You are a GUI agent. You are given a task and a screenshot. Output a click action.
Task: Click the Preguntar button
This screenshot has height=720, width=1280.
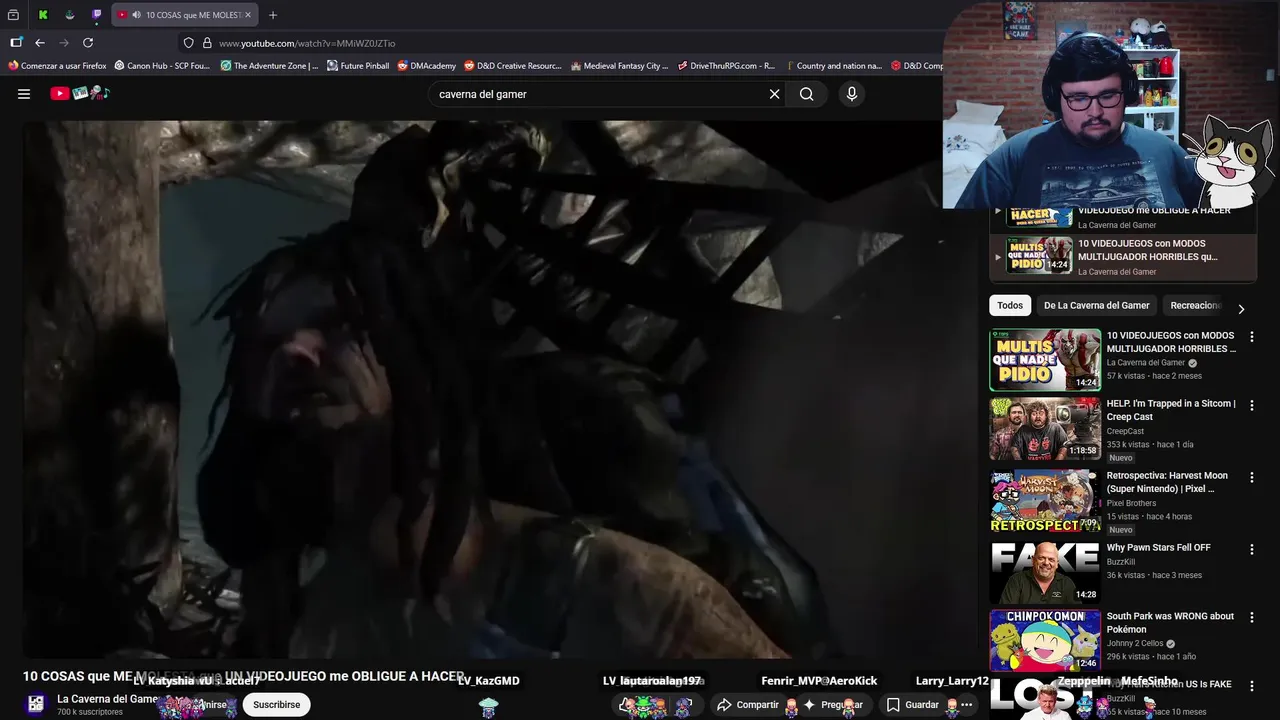tap(833, 705)
